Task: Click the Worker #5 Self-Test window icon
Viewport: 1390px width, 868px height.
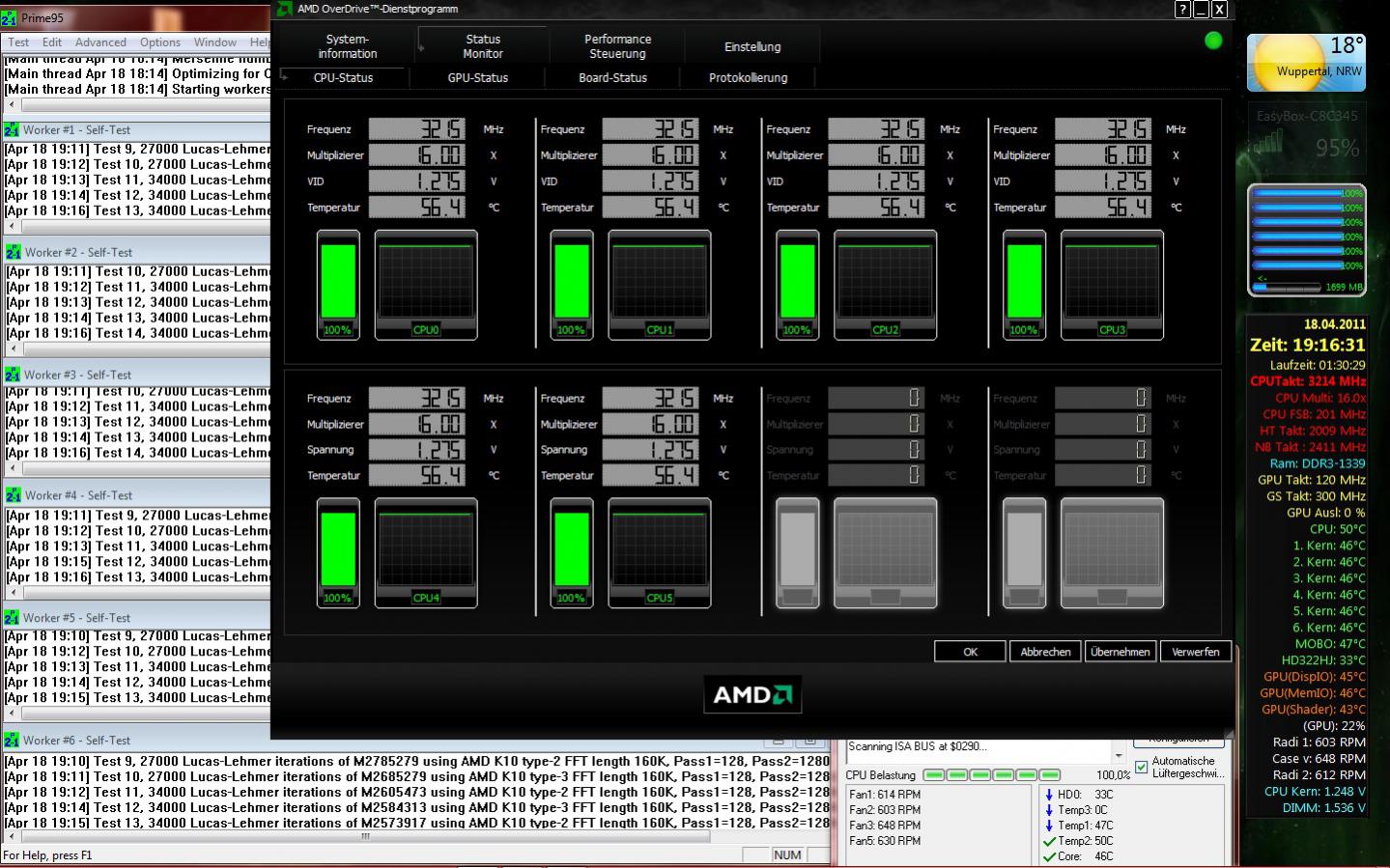Action: click(x=12, y=618)
